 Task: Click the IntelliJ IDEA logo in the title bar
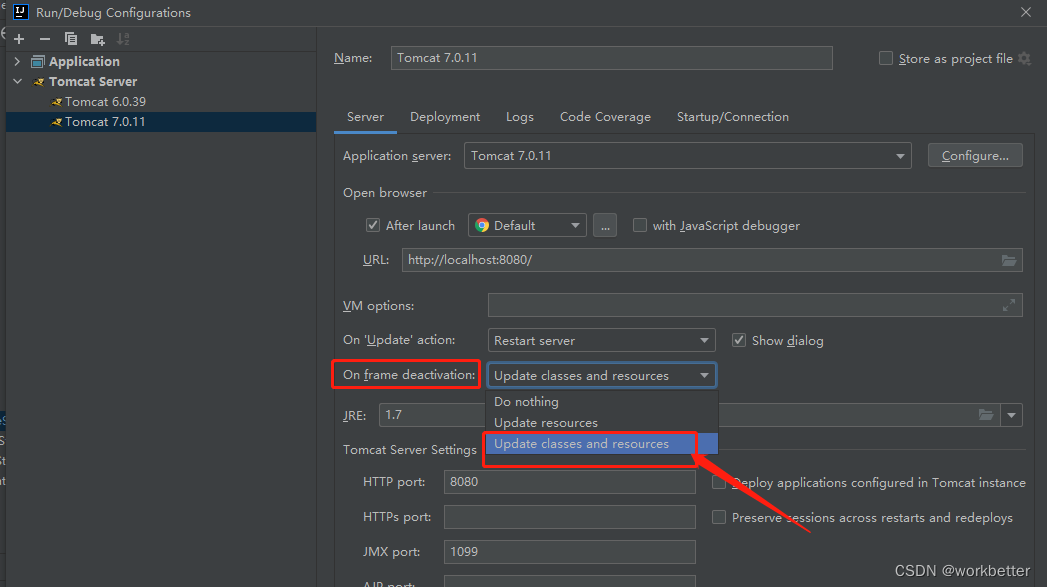(21, 12)
